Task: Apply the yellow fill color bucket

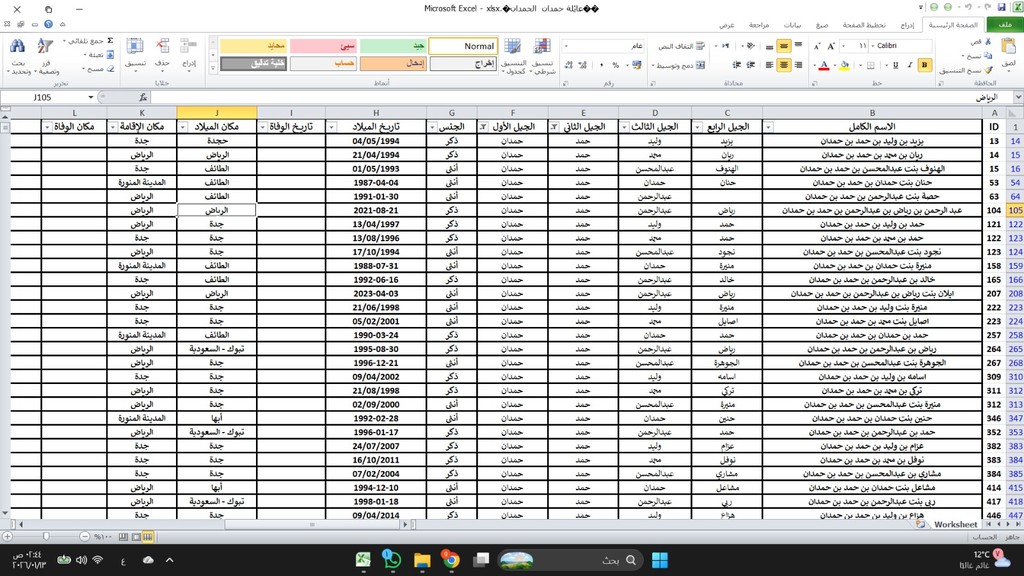Action: point(844,65)
